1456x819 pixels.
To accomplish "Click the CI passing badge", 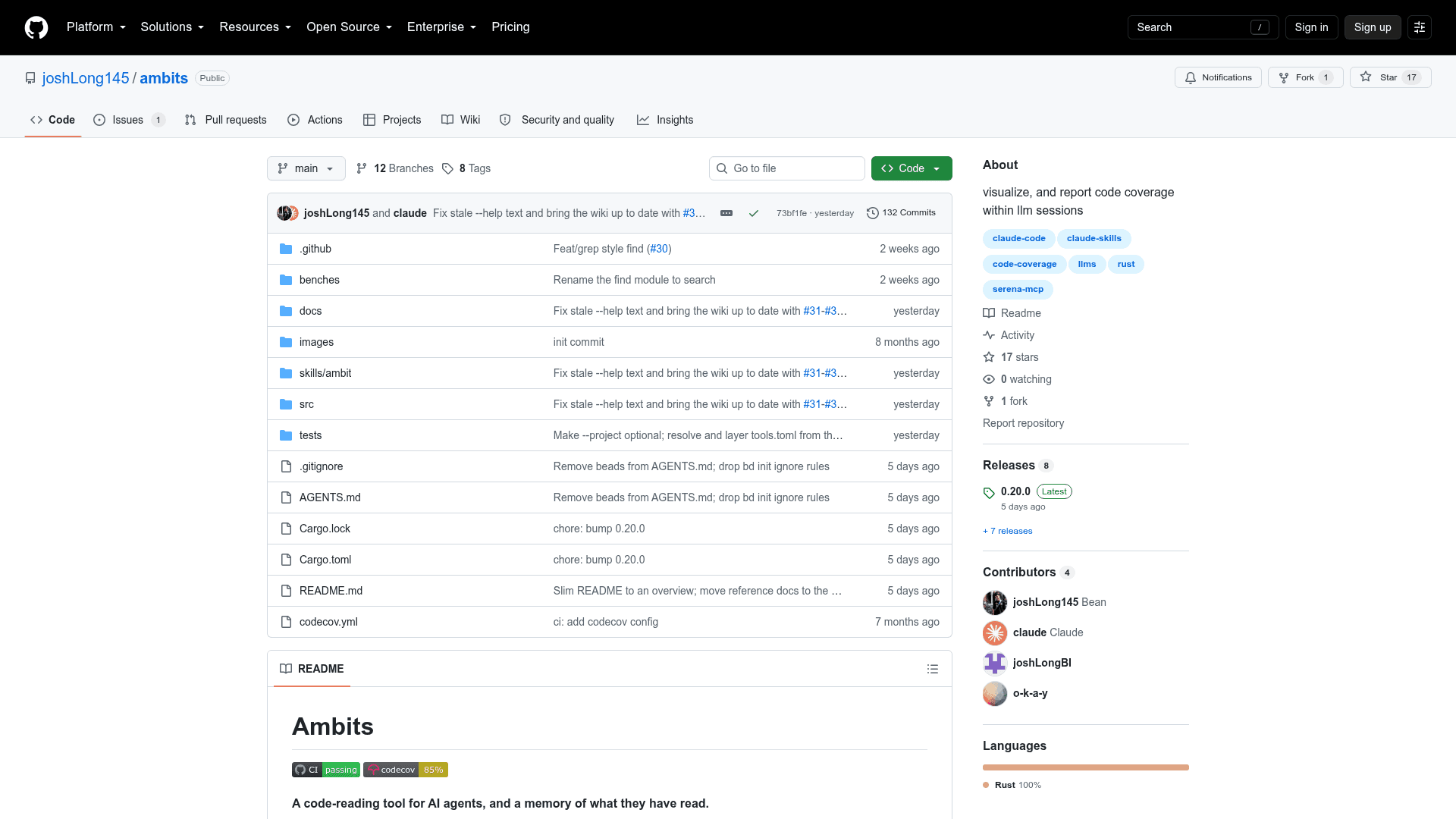I will 326,770.
